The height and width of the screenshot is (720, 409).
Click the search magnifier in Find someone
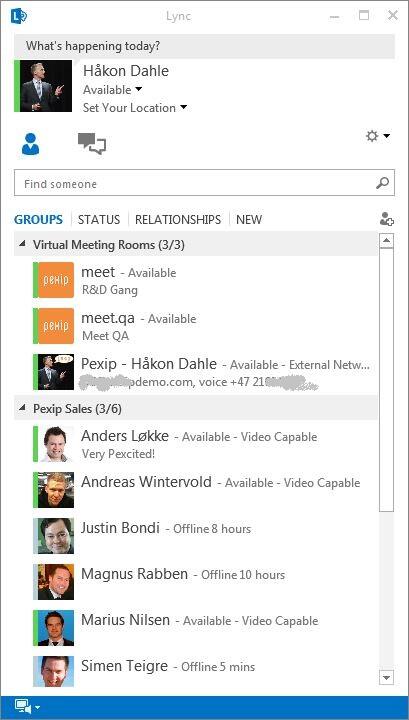coord(382,183)
